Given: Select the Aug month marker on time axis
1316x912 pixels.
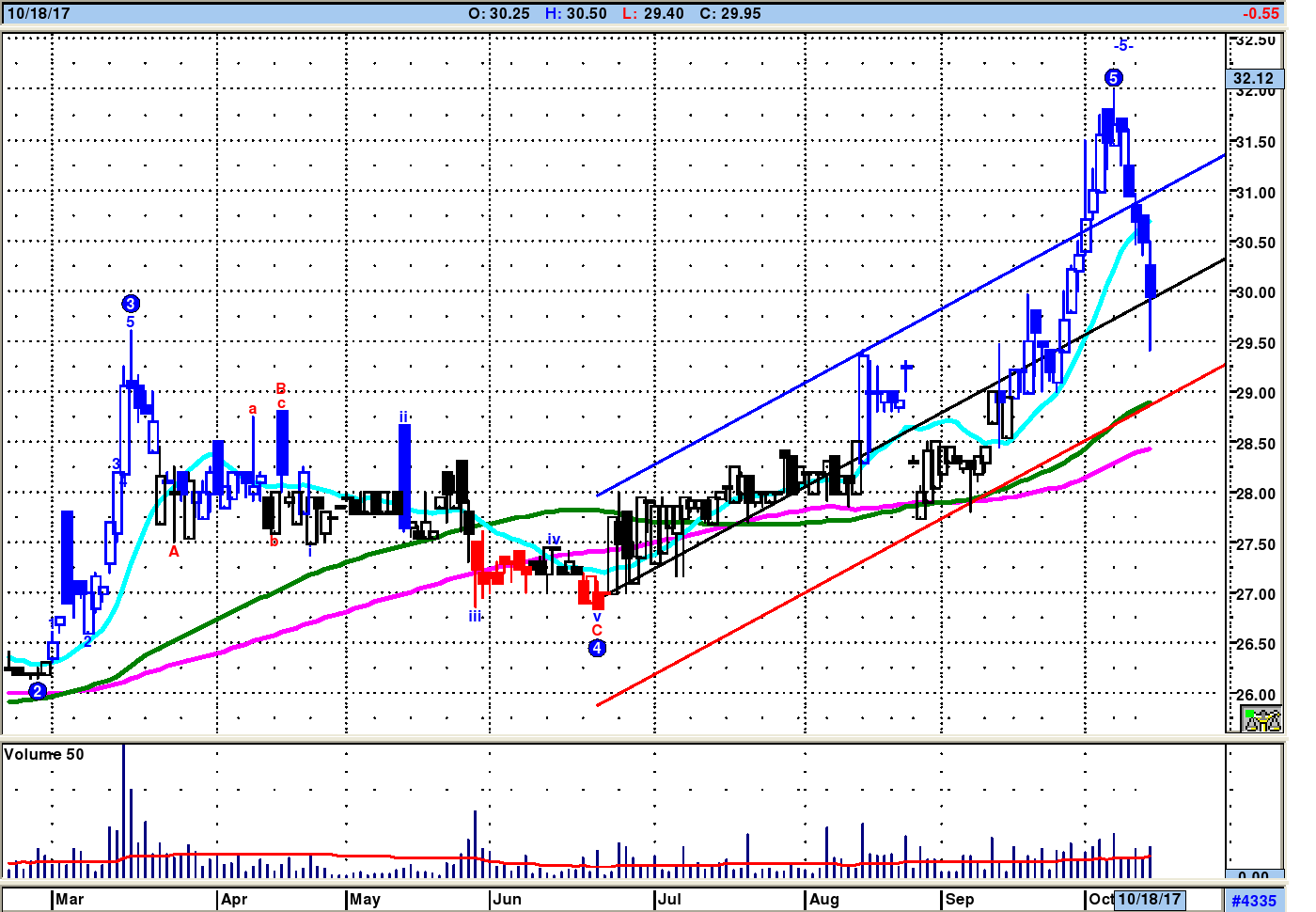Looking at the screenshot, I should point(823,899).
